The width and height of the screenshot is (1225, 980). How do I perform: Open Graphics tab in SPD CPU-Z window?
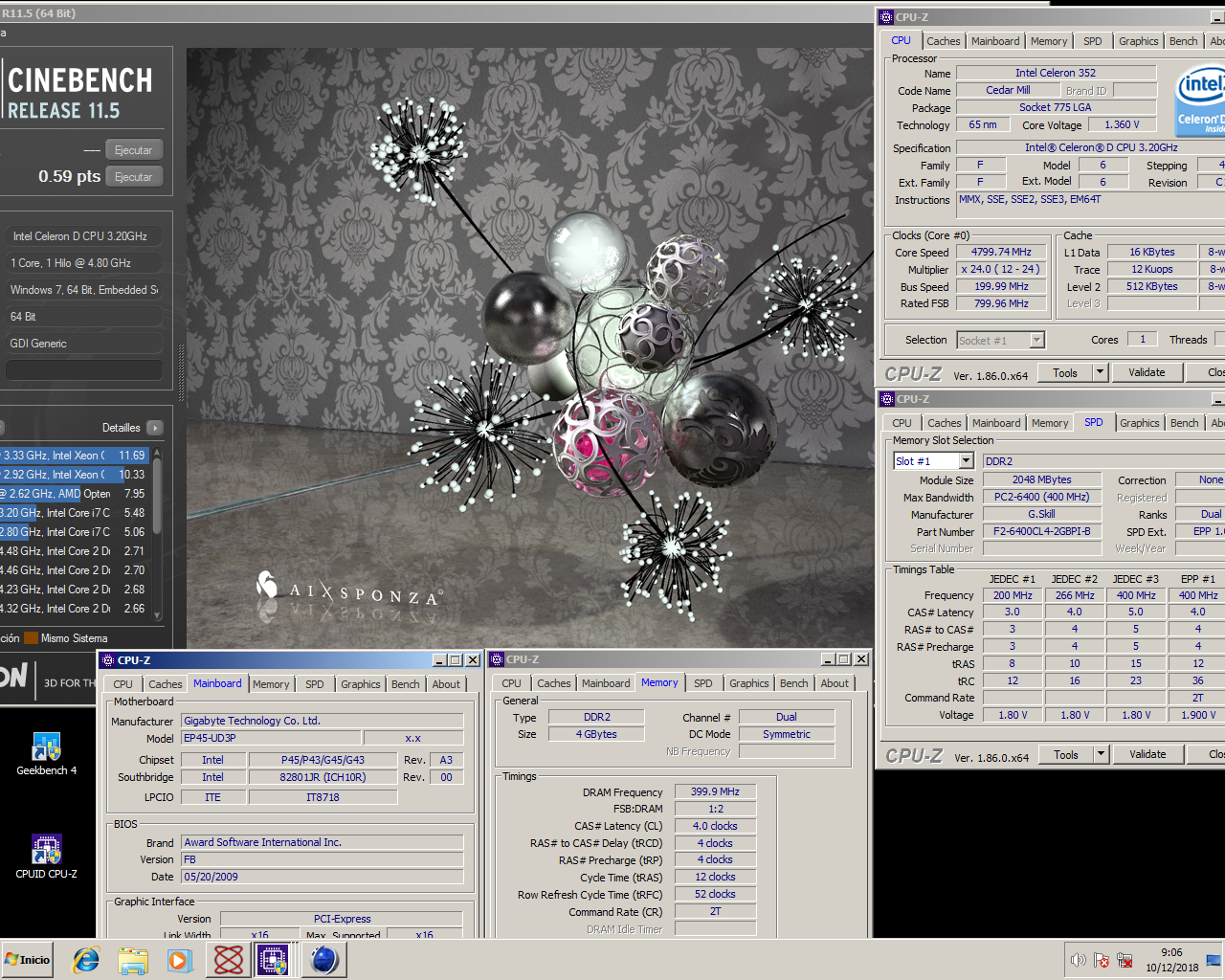pyautogui.click(x=1139, y=423)
